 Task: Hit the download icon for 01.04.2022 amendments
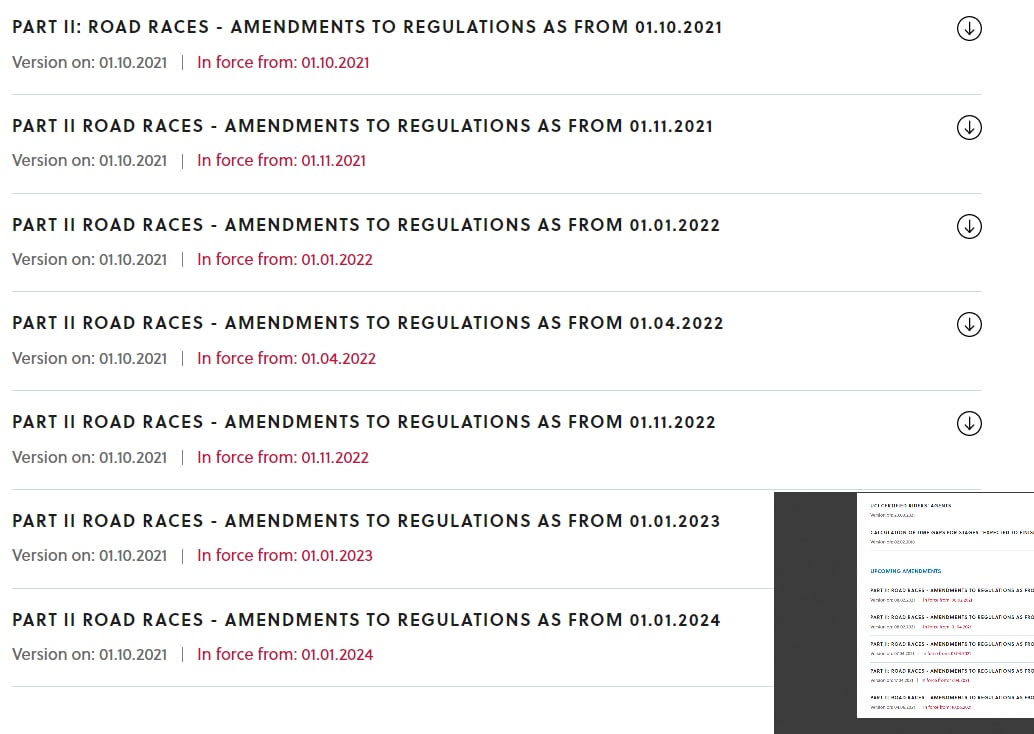click(x=969, y=324)
